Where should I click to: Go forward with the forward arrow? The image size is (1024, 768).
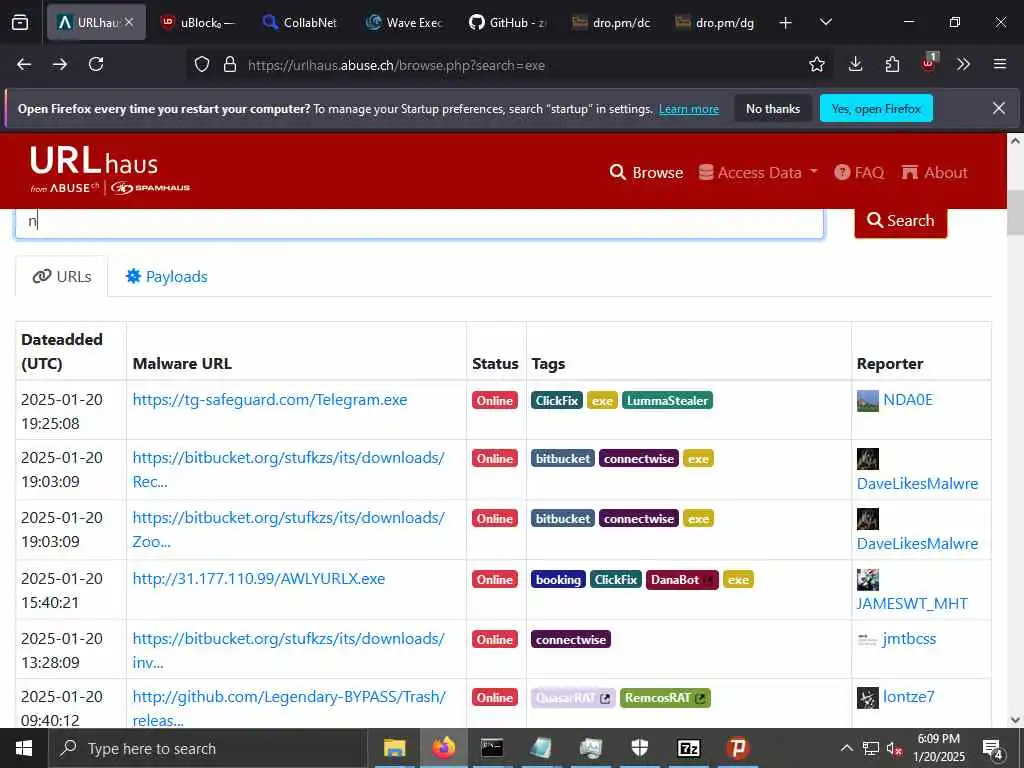[60, 64]
